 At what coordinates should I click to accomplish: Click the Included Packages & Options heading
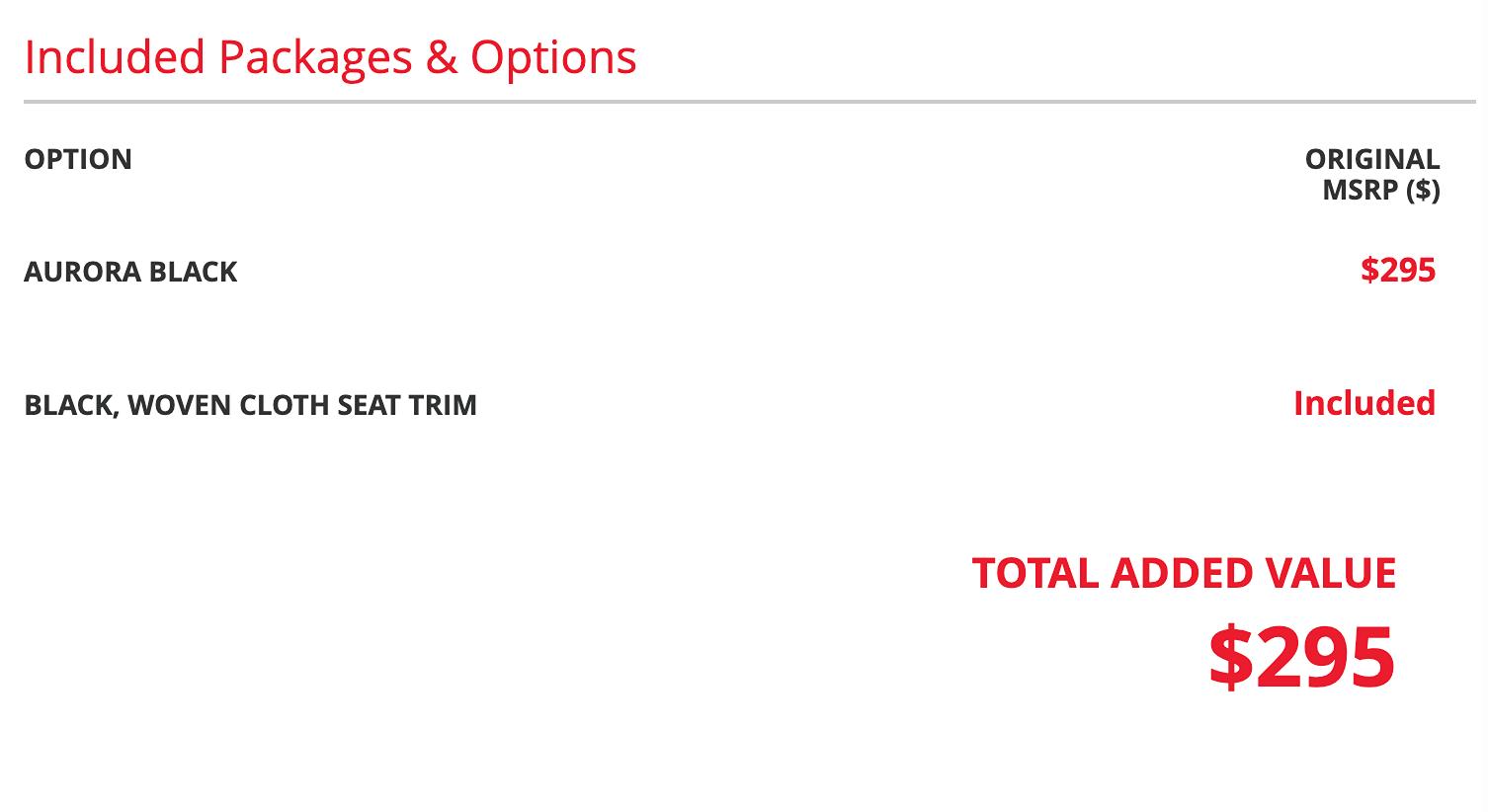click(330, 57)
